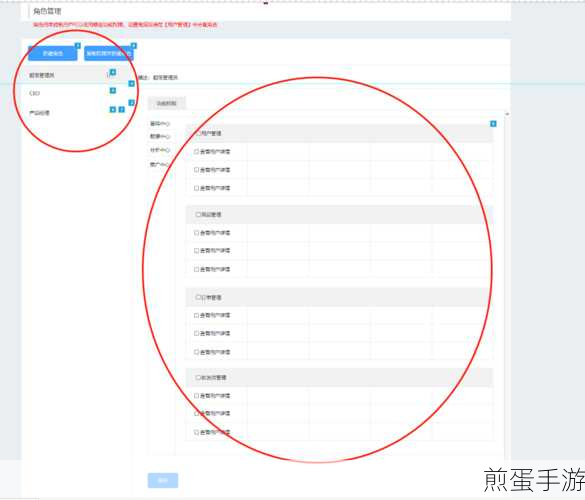The height and width of the screenshot is (500, 585).
Task: Tick the 用户管理 group header checkbox
Action: click(198, 133)
